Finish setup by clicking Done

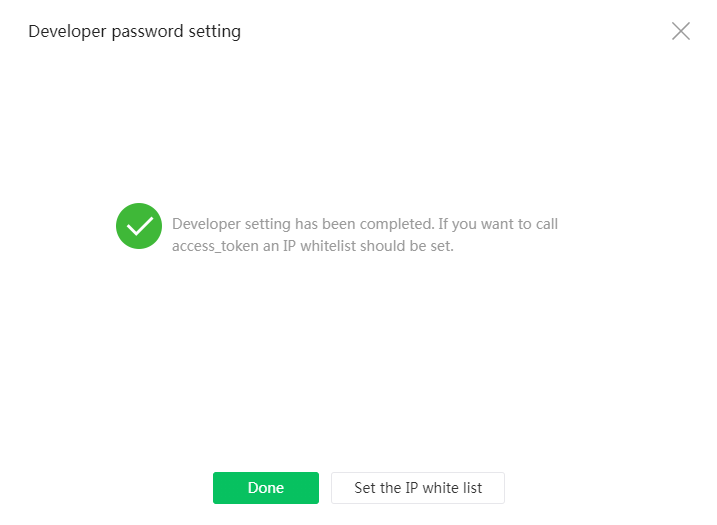(x=266, y=488)
